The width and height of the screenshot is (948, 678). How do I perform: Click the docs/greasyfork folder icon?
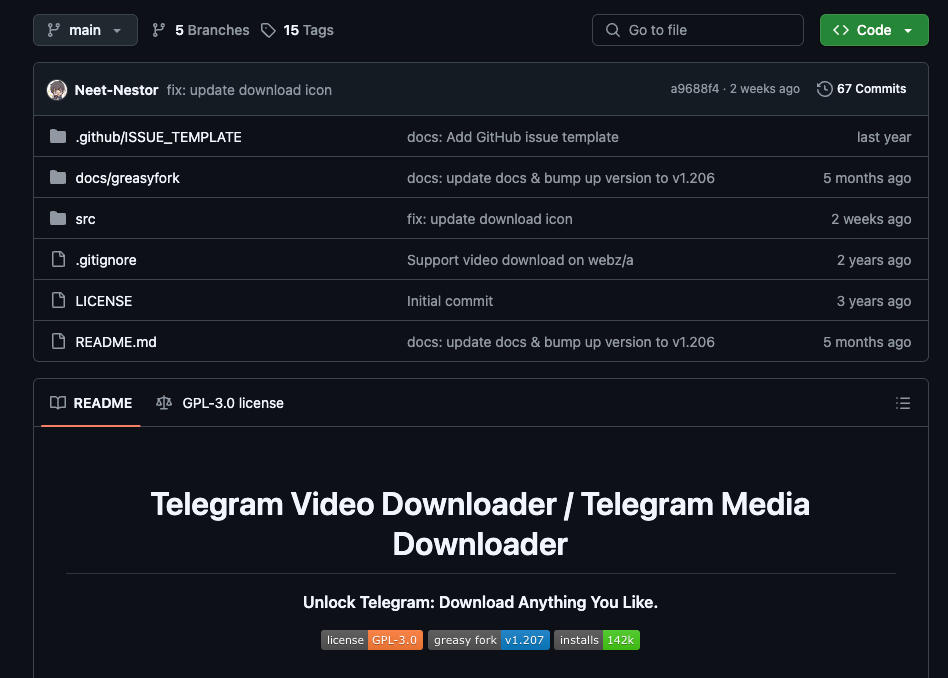click(x=58, y=177)
